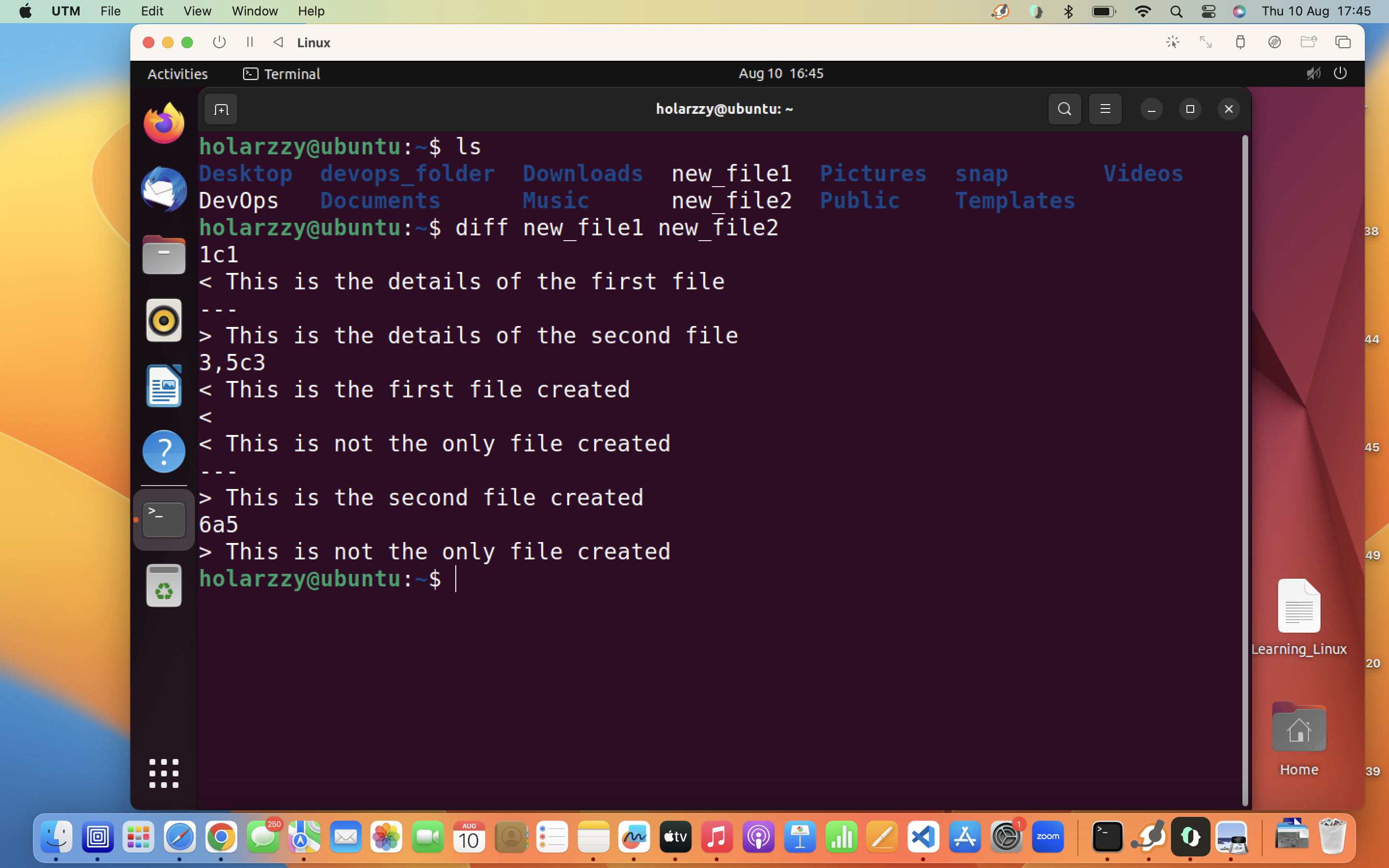Toggle Bluetooth from the macOS menu bar
The width and height of the screenshot is (1389, 868).
point(1069,11)
